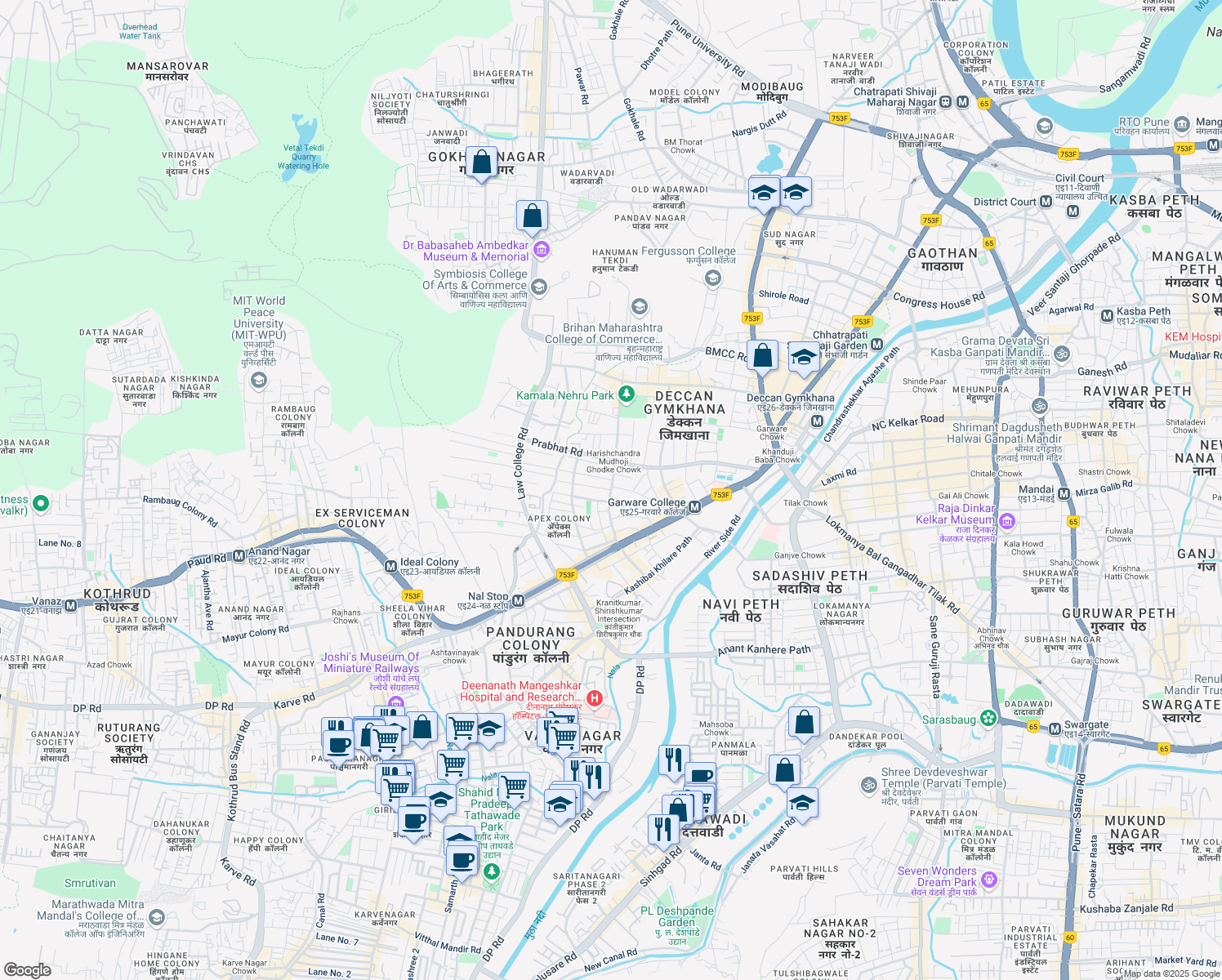Click Grama Devata Kasba Ganpati Om icon
Image resolution: width=1222 pixels, height=980 pixels.
click(1062, 354)
